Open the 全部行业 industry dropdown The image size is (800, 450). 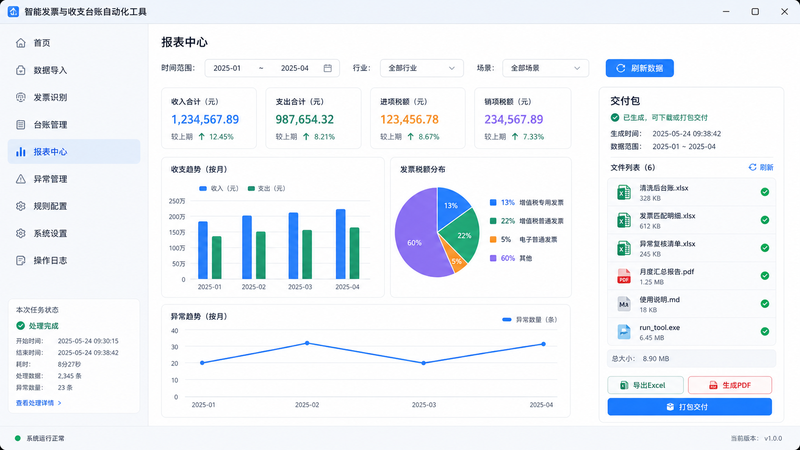421,68
